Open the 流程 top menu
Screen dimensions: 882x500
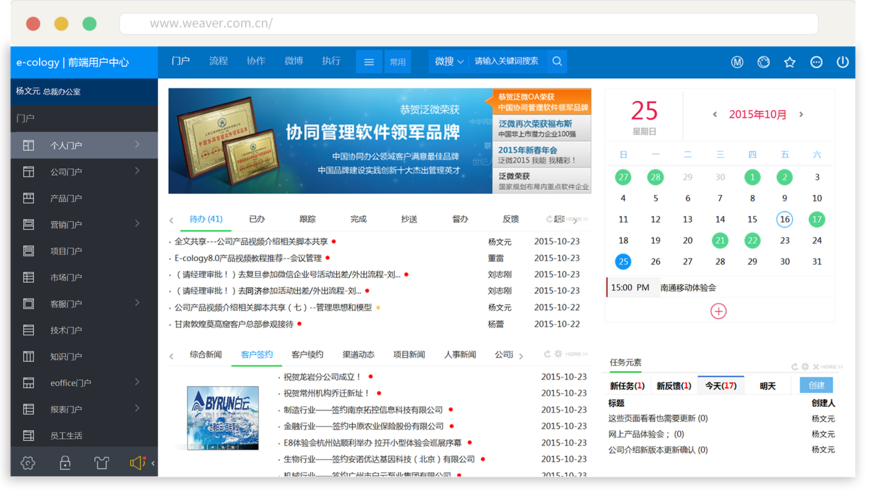pyautogui.click(x=218, y=61)
